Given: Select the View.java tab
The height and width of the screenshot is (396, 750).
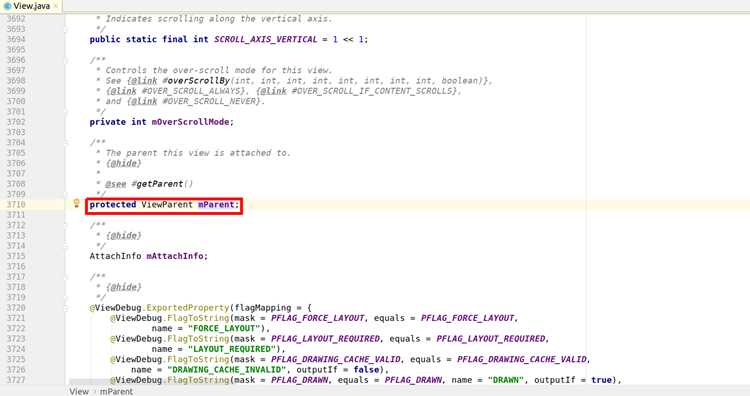Looking at the screenshot, I should coord(31,6).
